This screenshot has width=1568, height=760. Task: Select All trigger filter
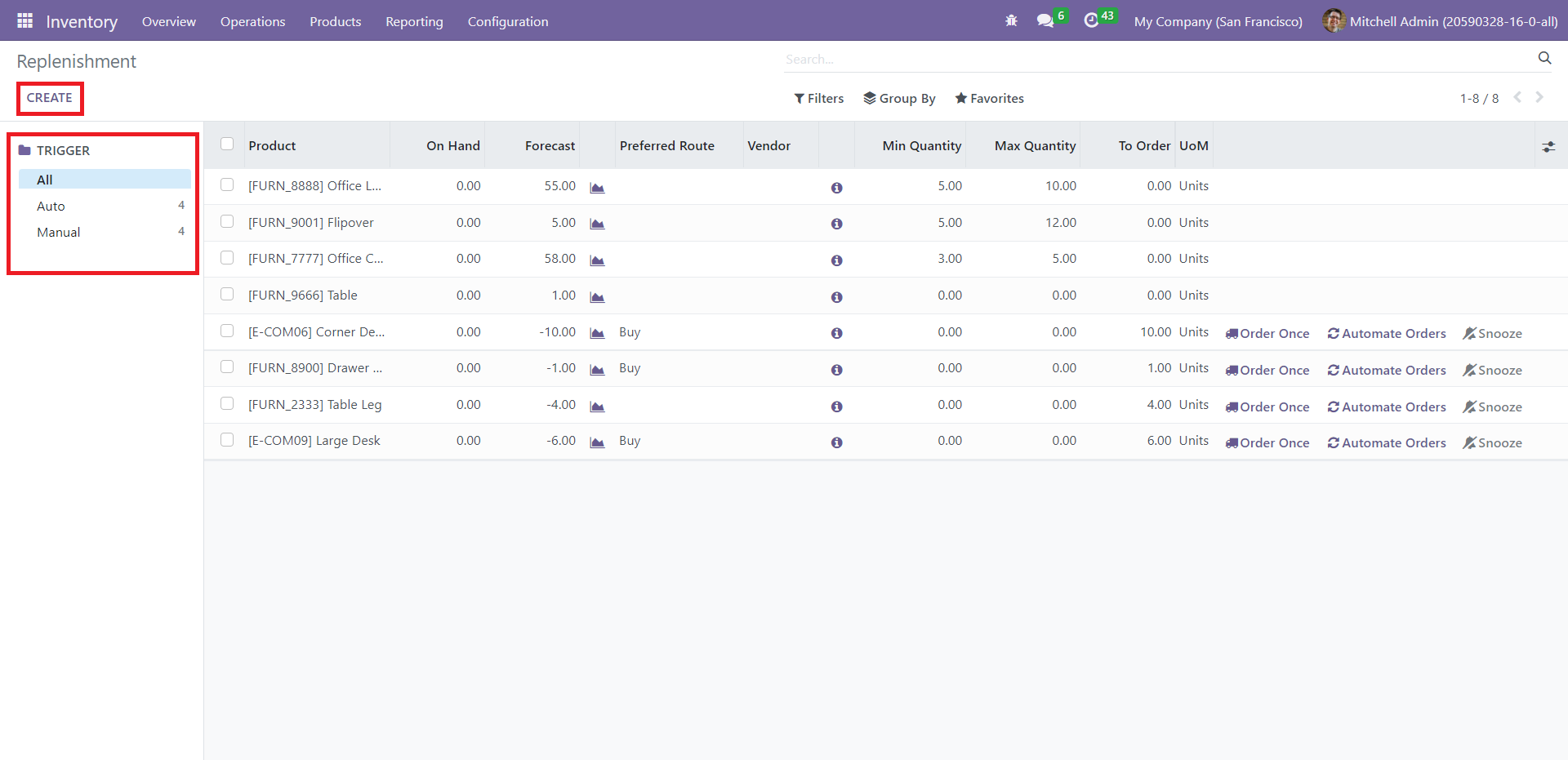[105, 180]
